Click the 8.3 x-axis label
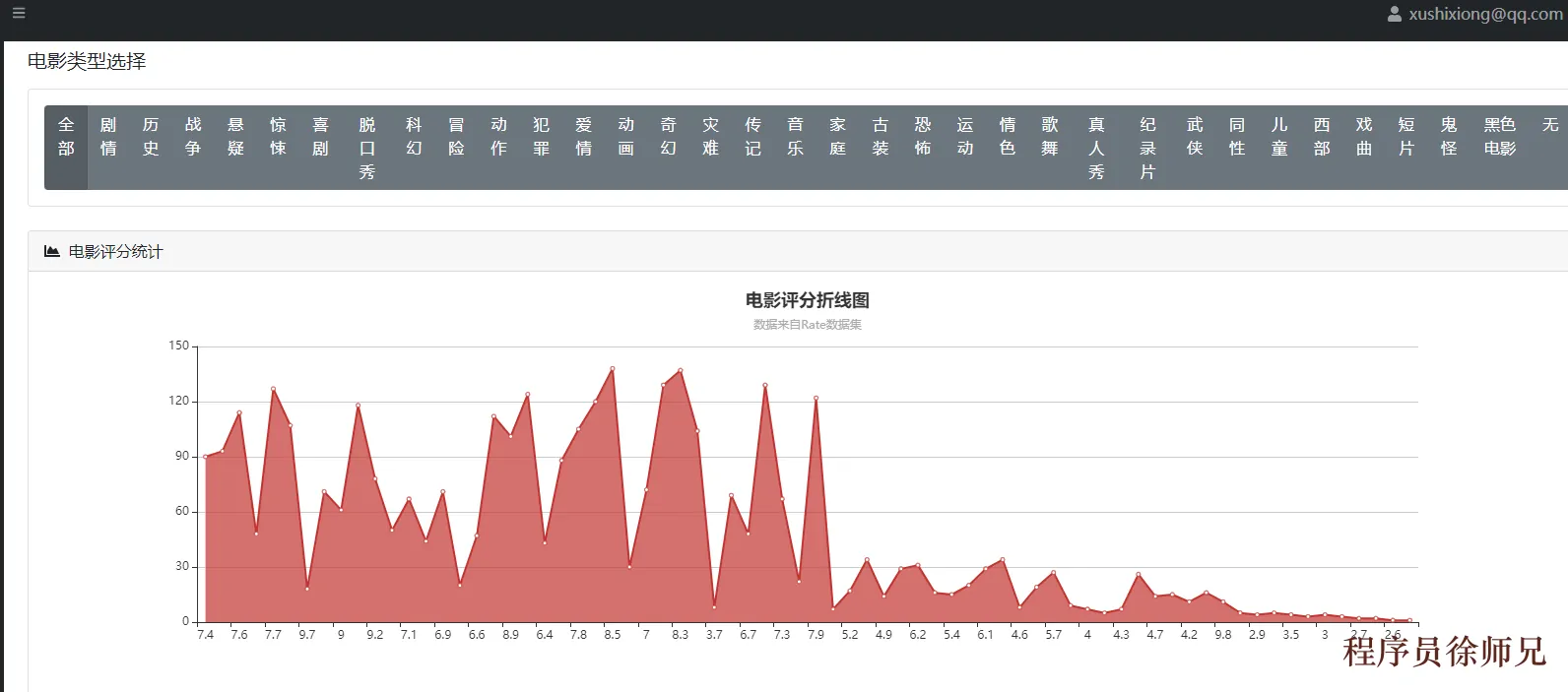The width and height of the screenshot is (1568, 692). (681, 635)
